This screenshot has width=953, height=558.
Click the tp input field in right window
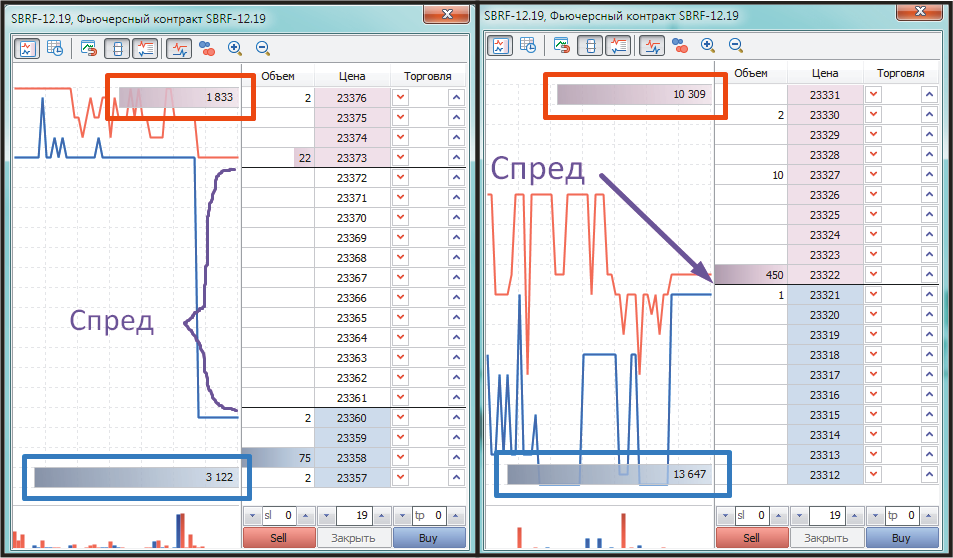click(903, 516)
